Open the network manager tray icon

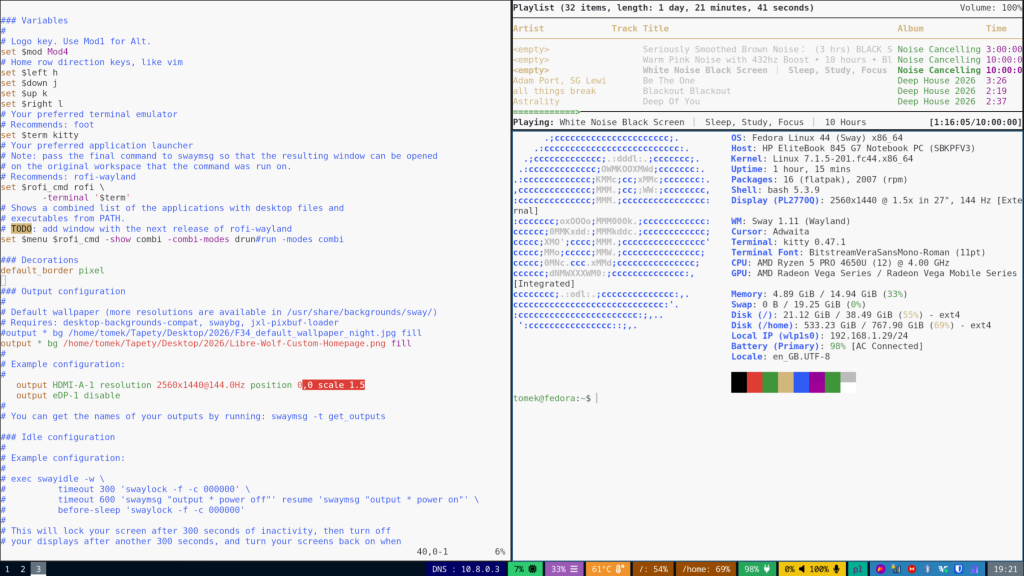896,569
